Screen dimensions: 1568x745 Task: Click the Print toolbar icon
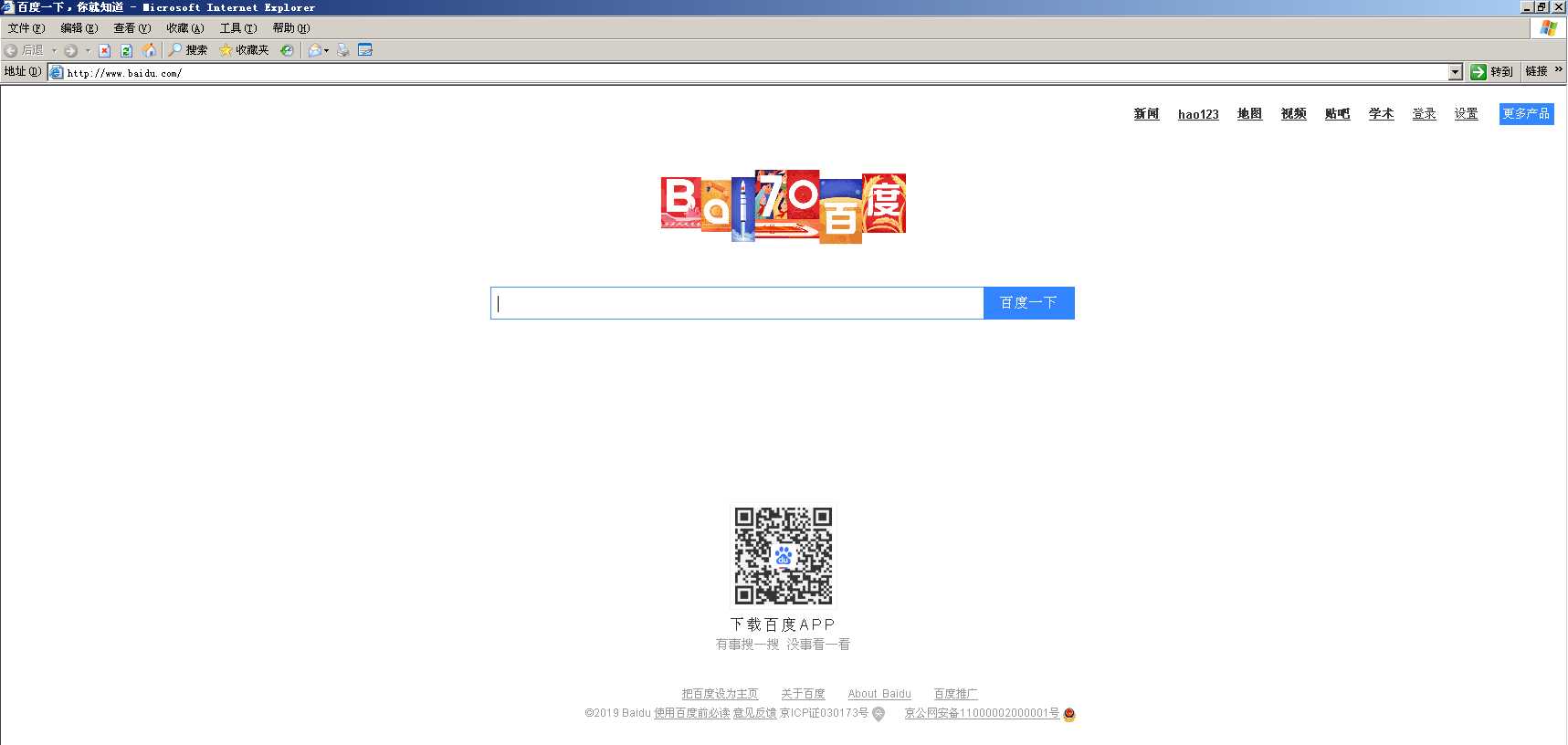pos(343,50)
